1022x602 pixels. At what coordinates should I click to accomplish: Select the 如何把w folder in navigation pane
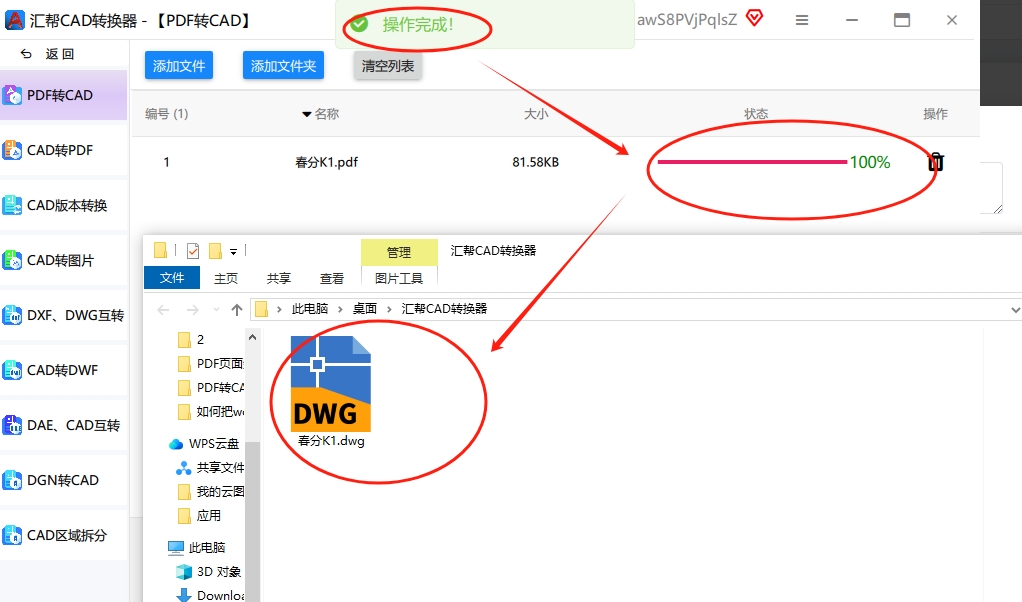point(209,412)
